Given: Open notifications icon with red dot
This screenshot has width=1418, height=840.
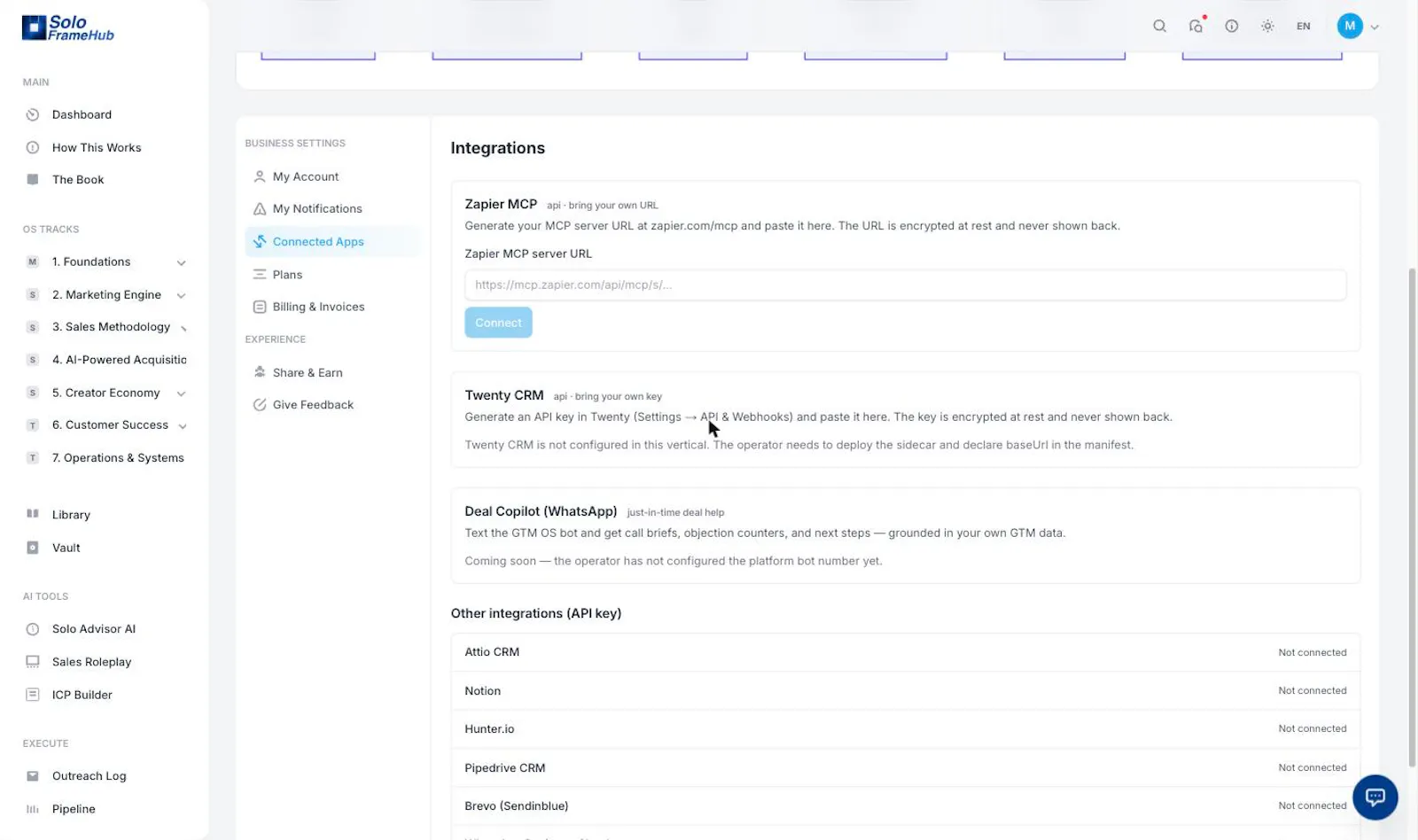Looking at the screenshot, I should 1196,25.
